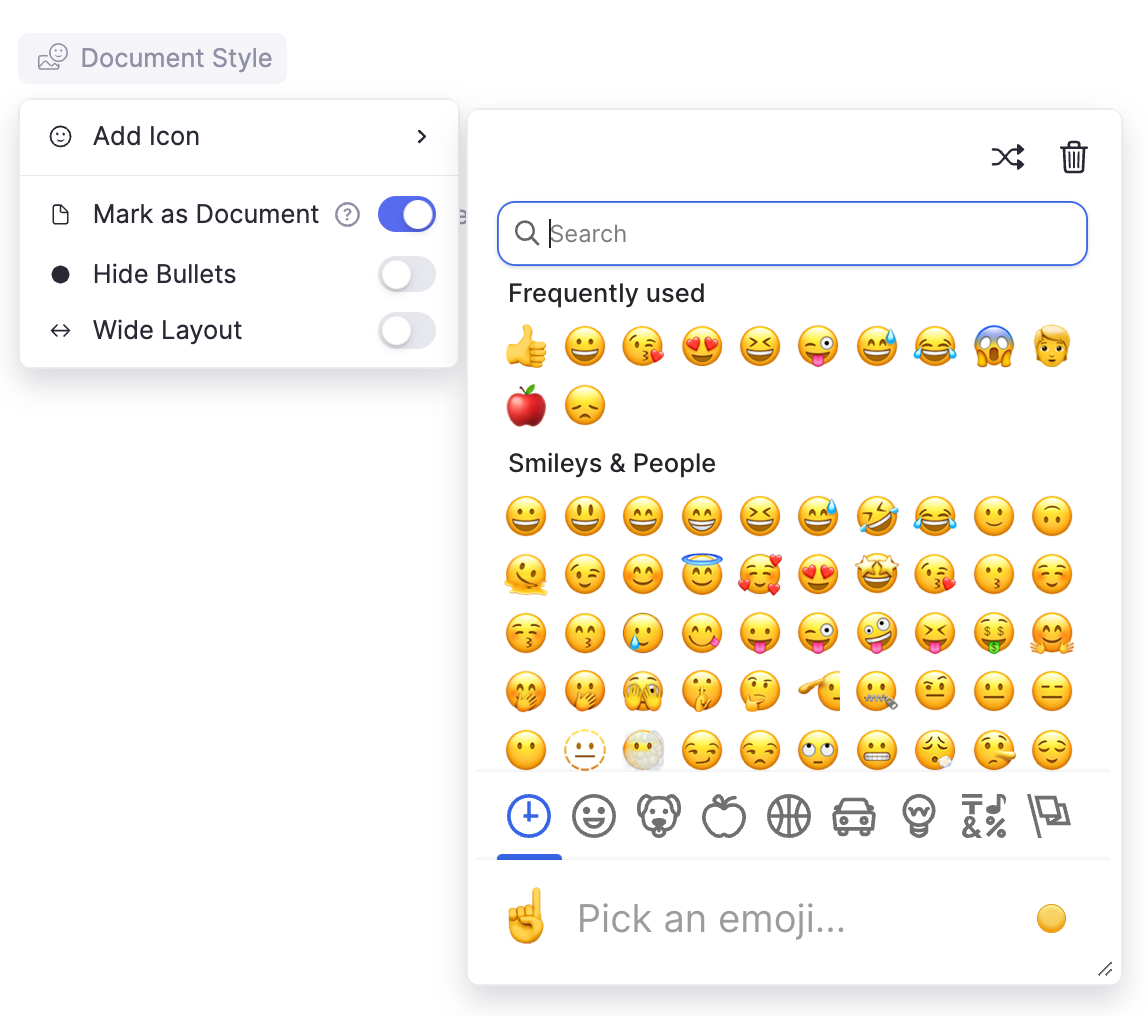
Task: Click the Mark as Document help icon
Action: click(347, 215)
